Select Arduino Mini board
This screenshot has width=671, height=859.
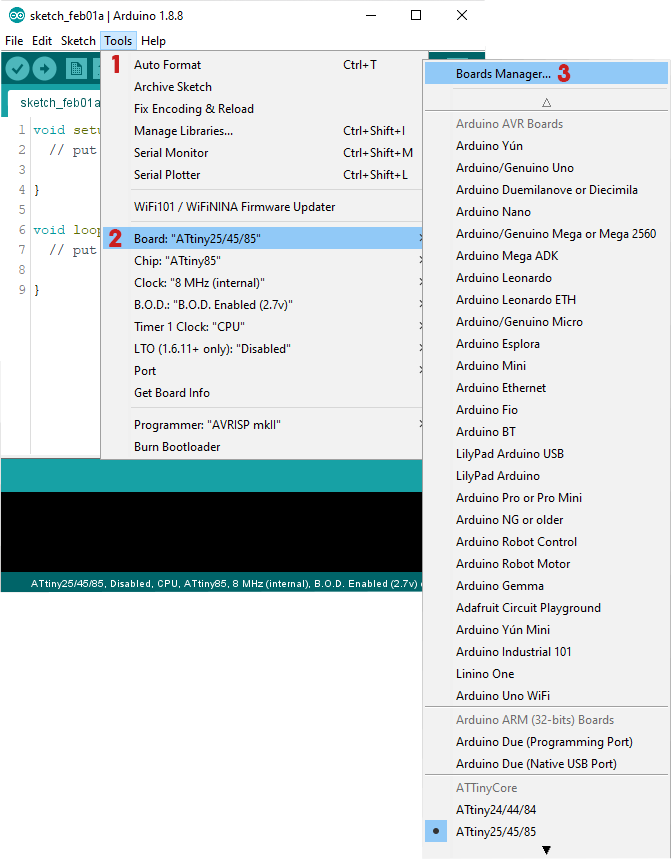(546, 365)
